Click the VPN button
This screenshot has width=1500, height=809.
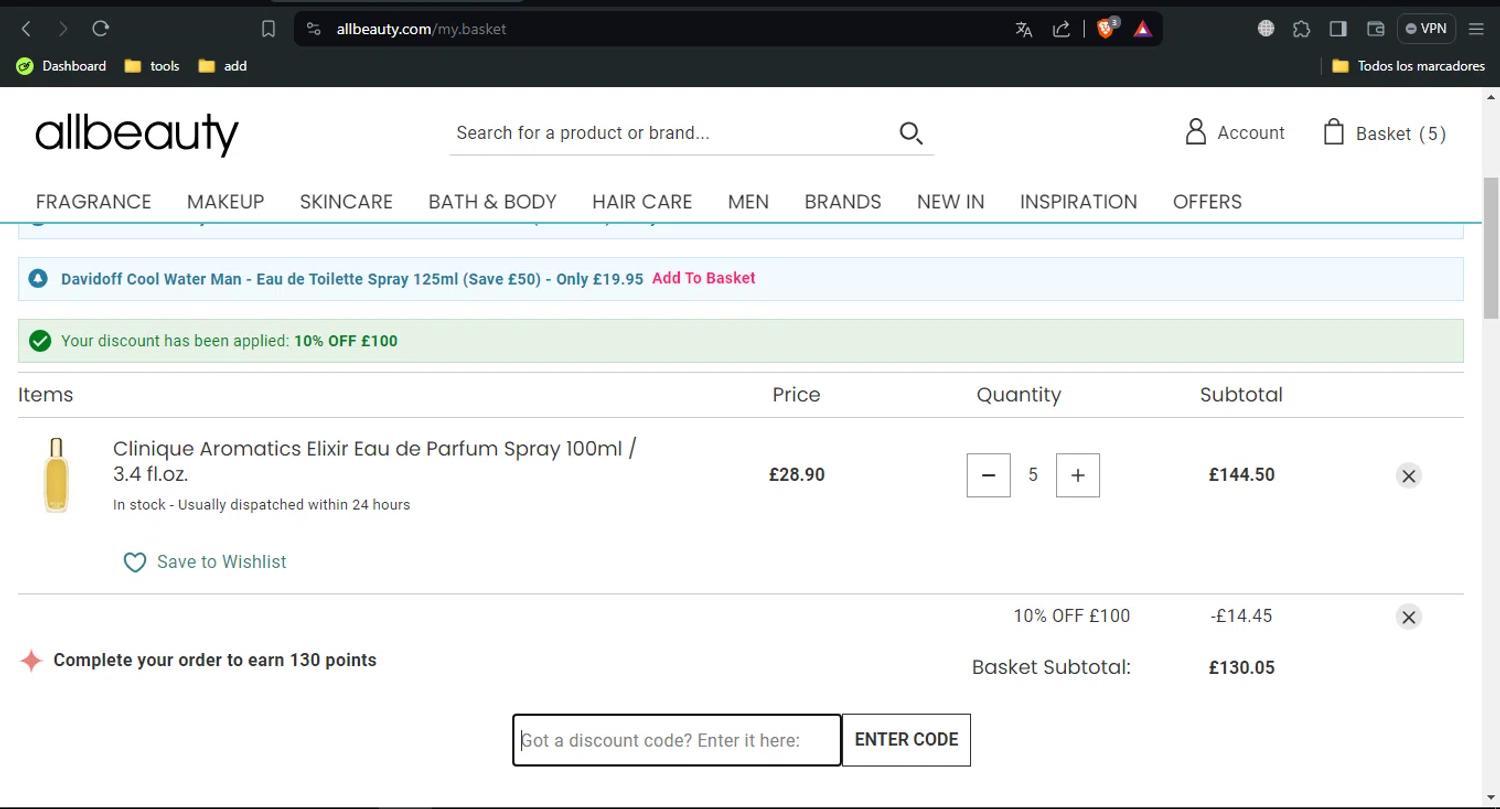point(1426,29)
